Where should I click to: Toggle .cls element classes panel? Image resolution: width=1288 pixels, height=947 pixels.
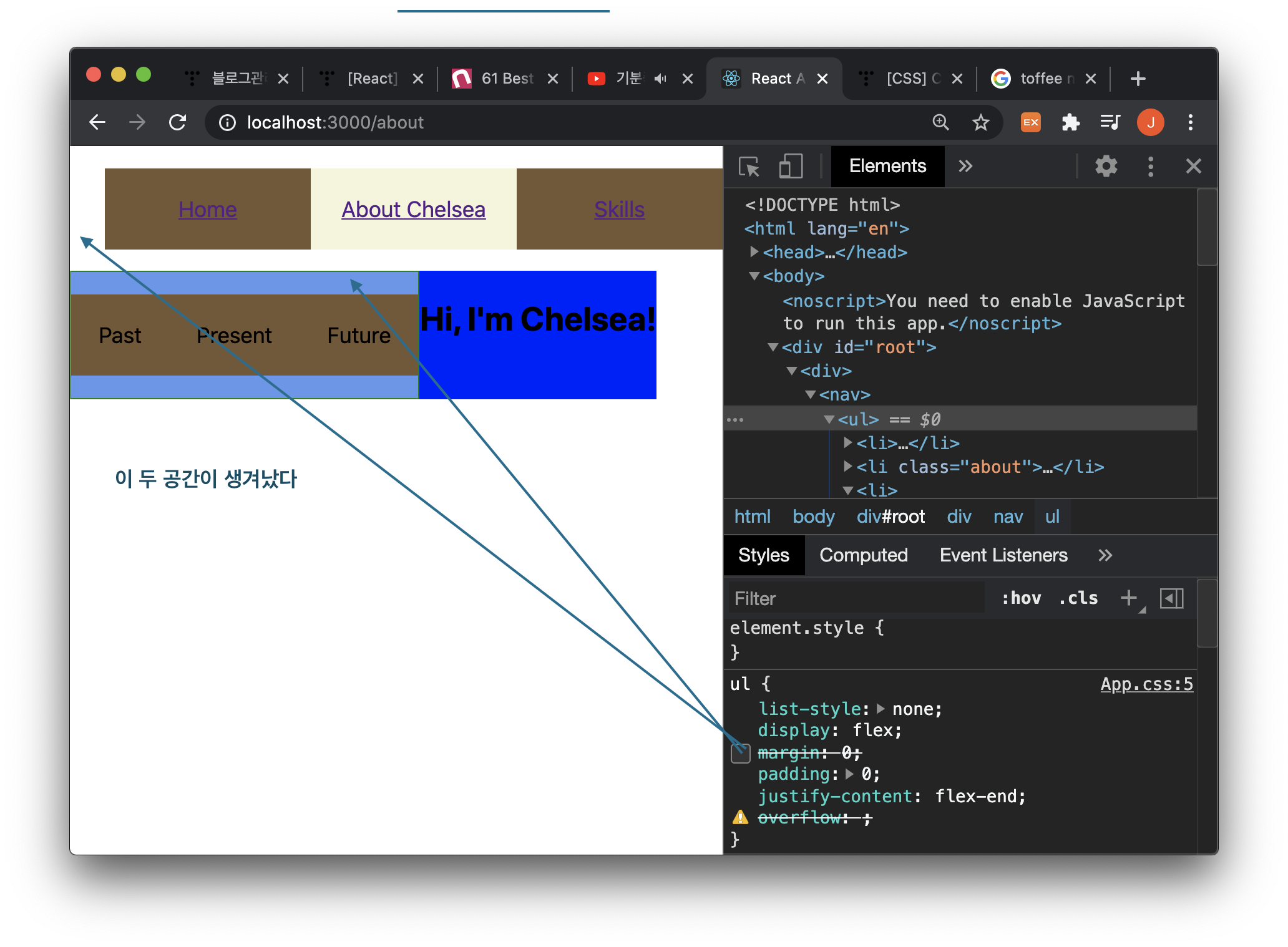point(1078,598)
